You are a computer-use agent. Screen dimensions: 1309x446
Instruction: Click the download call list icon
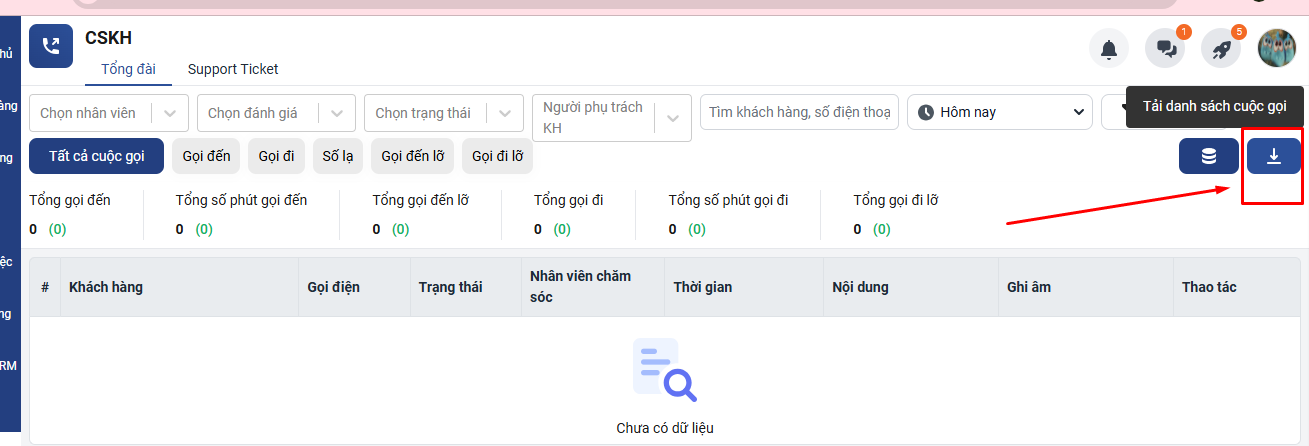(1273, 157)
